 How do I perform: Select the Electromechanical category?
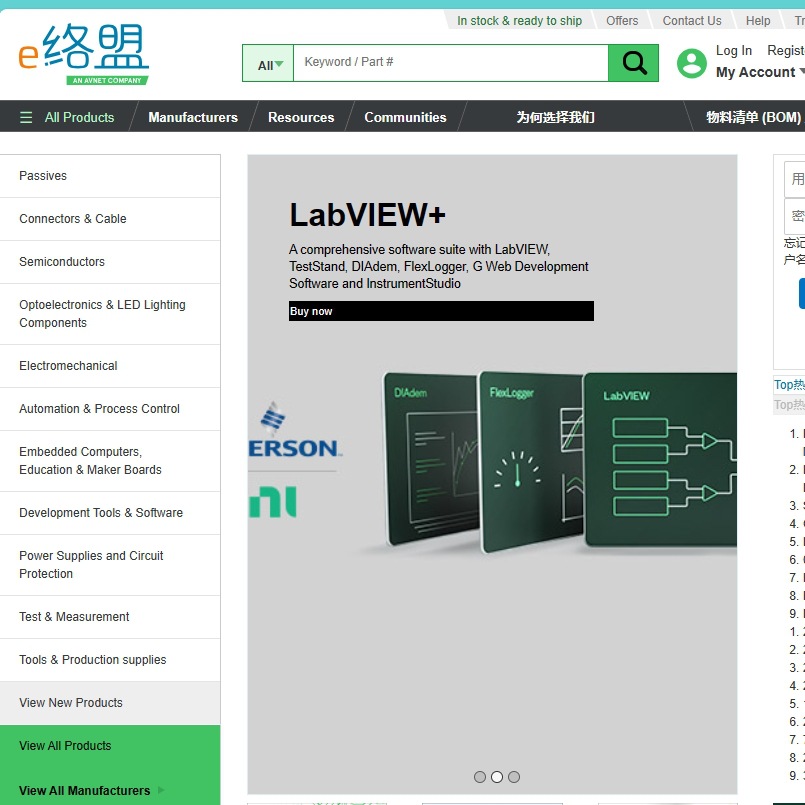110,366
